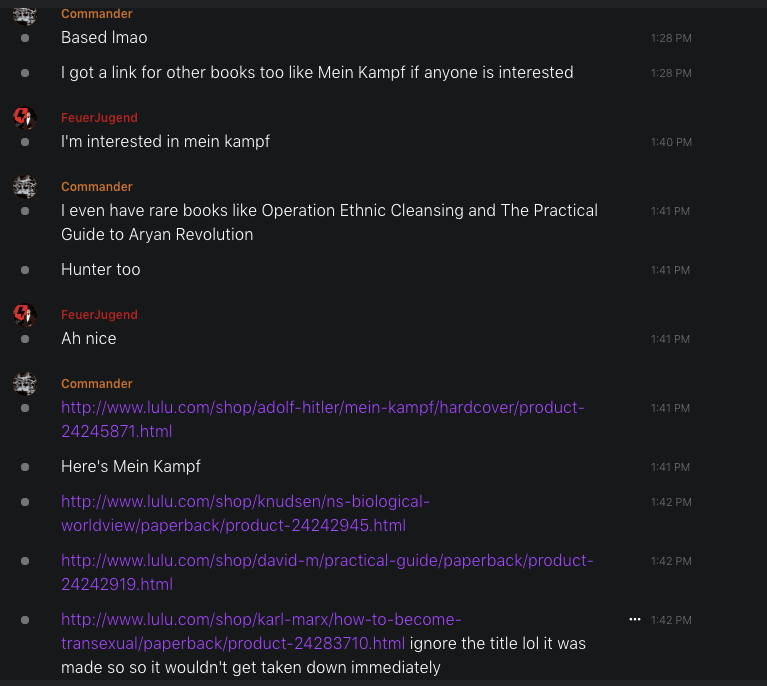Click the 1:40 PM timestamp
The image size is (767, 686).
click(670, 142)
